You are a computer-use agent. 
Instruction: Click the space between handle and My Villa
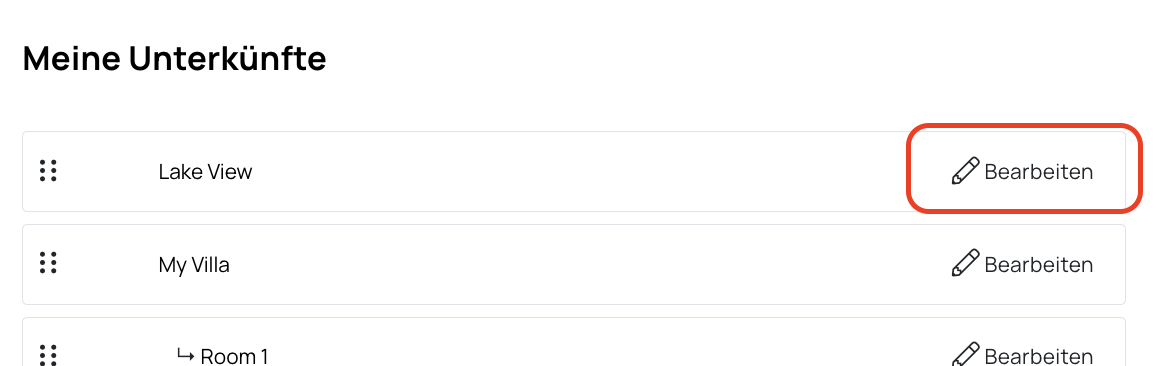[x=108, y=264]
